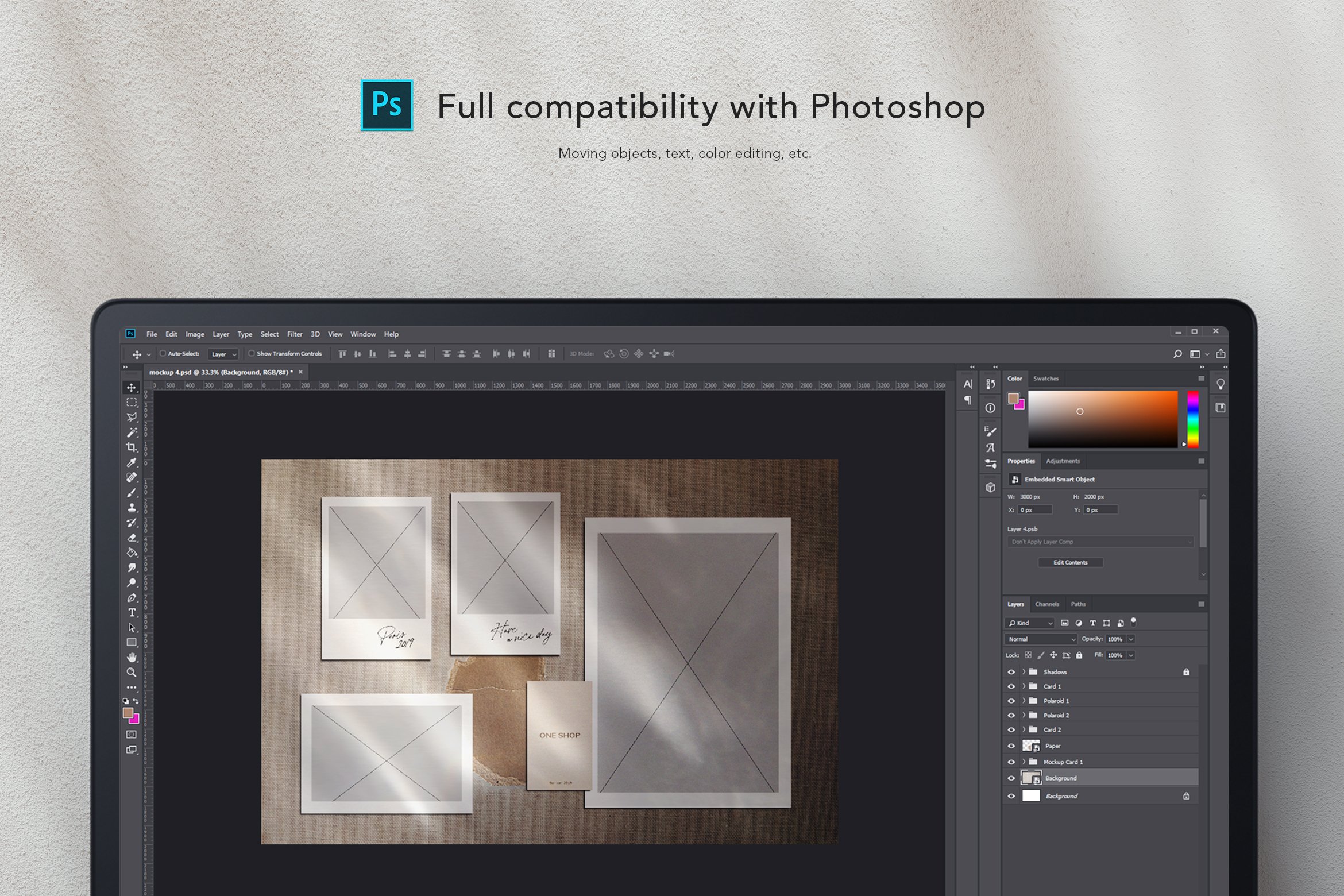1344x896 pixels.
Task: Select the Pen tool
Action: pyautogui.click(x=132, y=597)
